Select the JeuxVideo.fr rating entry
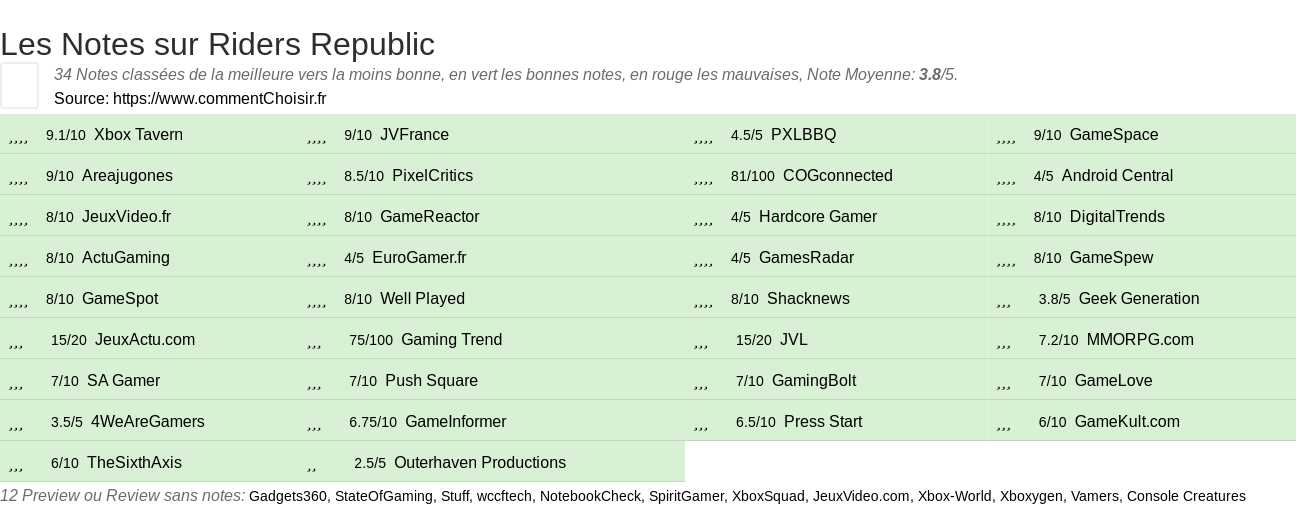The width and height of the screenshot is (1296, 507). pos(126,217)
